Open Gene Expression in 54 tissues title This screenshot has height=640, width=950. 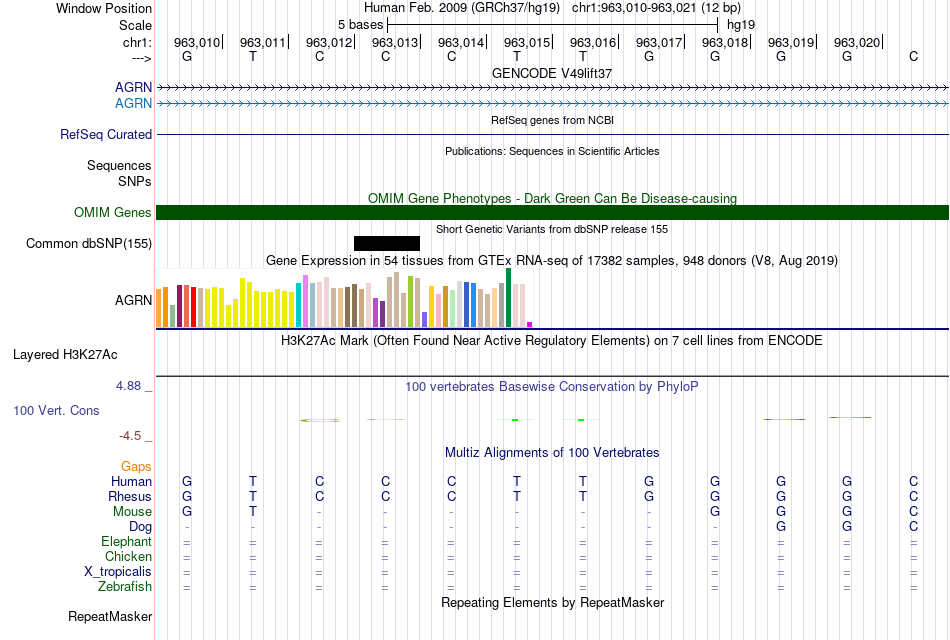coord(552,261)
